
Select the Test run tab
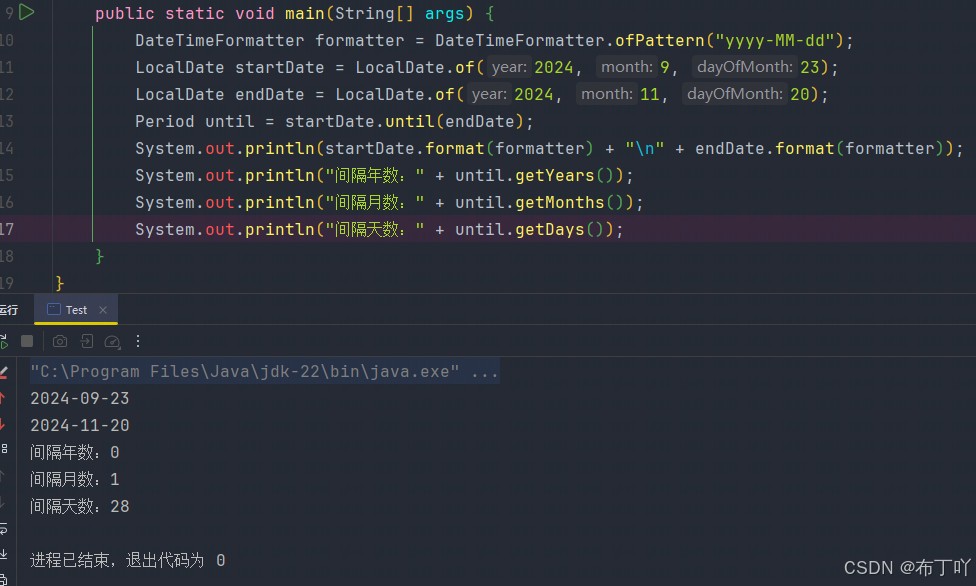pos(76,310)
